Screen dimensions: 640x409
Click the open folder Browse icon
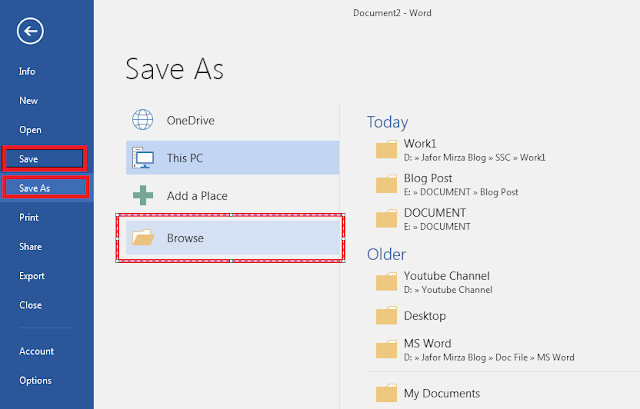143,238
